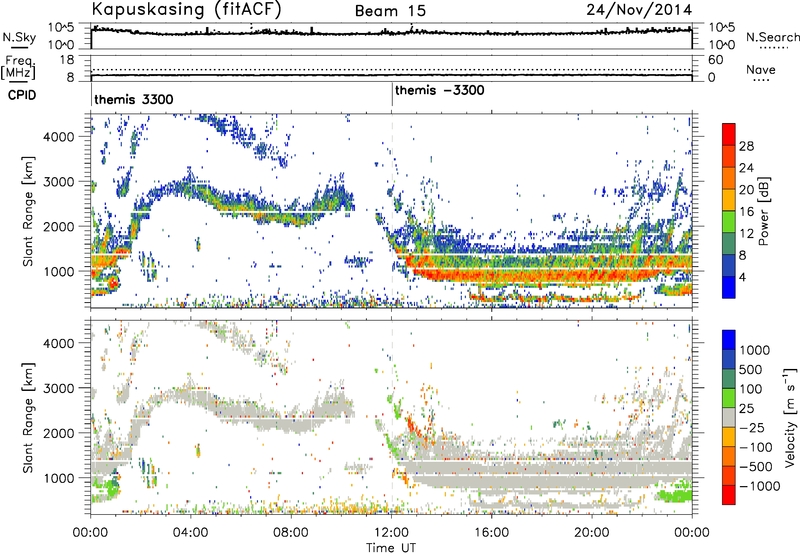Click the '12:00' time axis tick label
The width and height of the screenshot is (800, 554).
pyautogui.click(x=391, y=533)
